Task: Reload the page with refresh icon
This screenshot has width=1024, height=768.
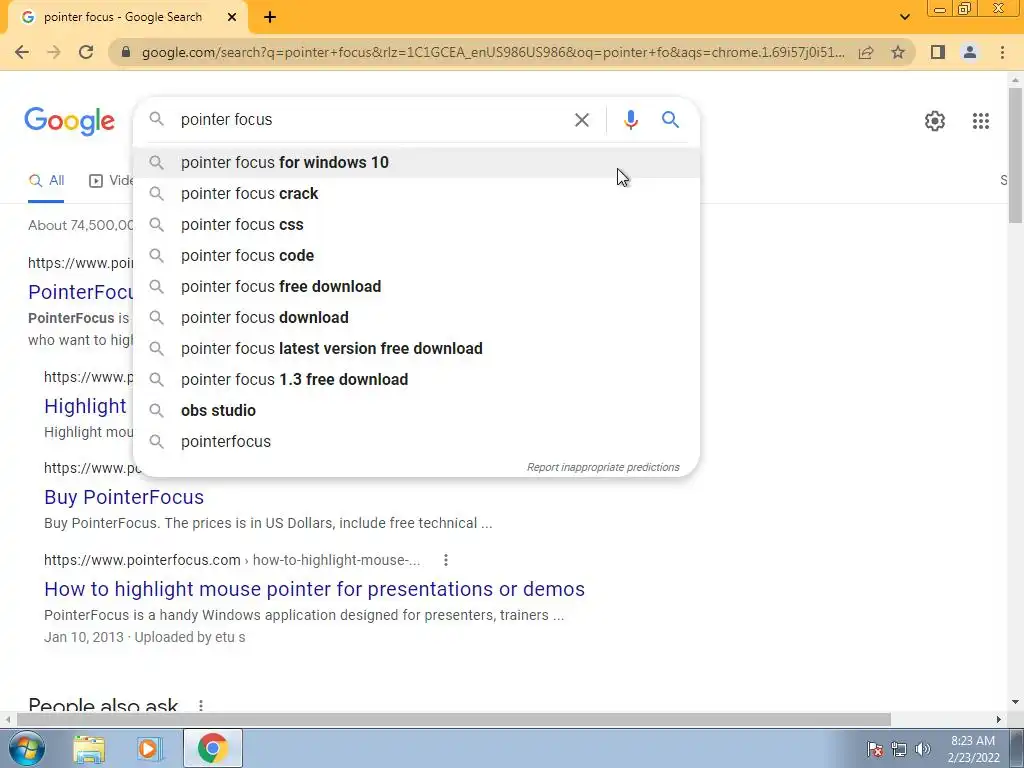Action: (x=86, y=52)
